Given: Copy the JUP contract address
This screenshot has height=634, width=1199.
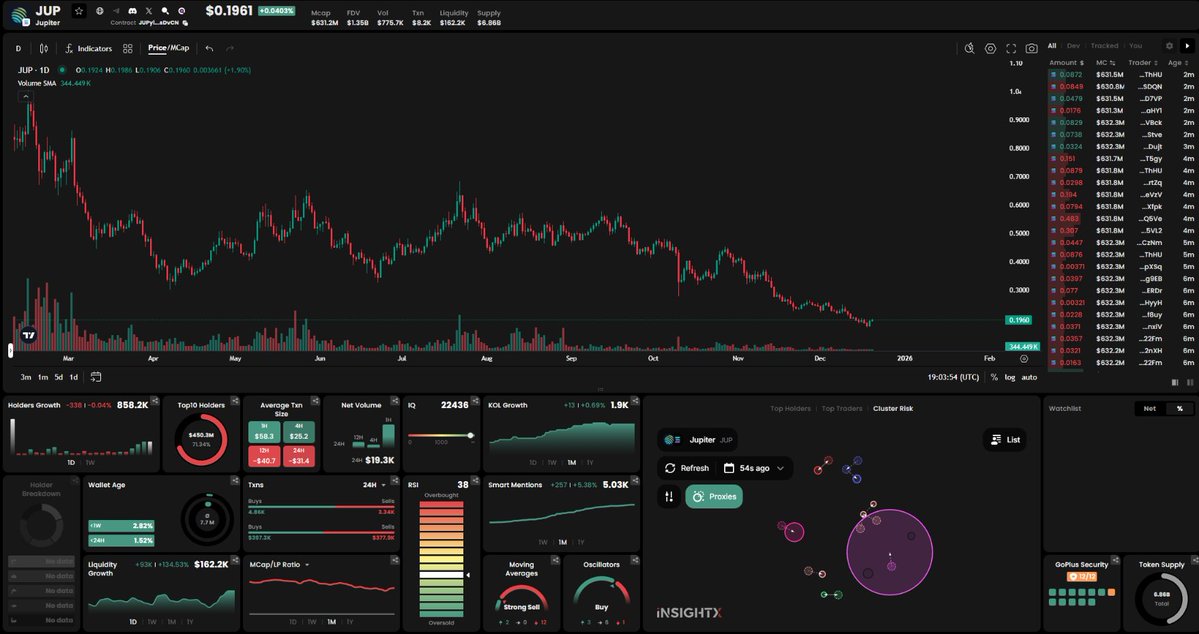Looking at the screenshot, I should [185, 23].
